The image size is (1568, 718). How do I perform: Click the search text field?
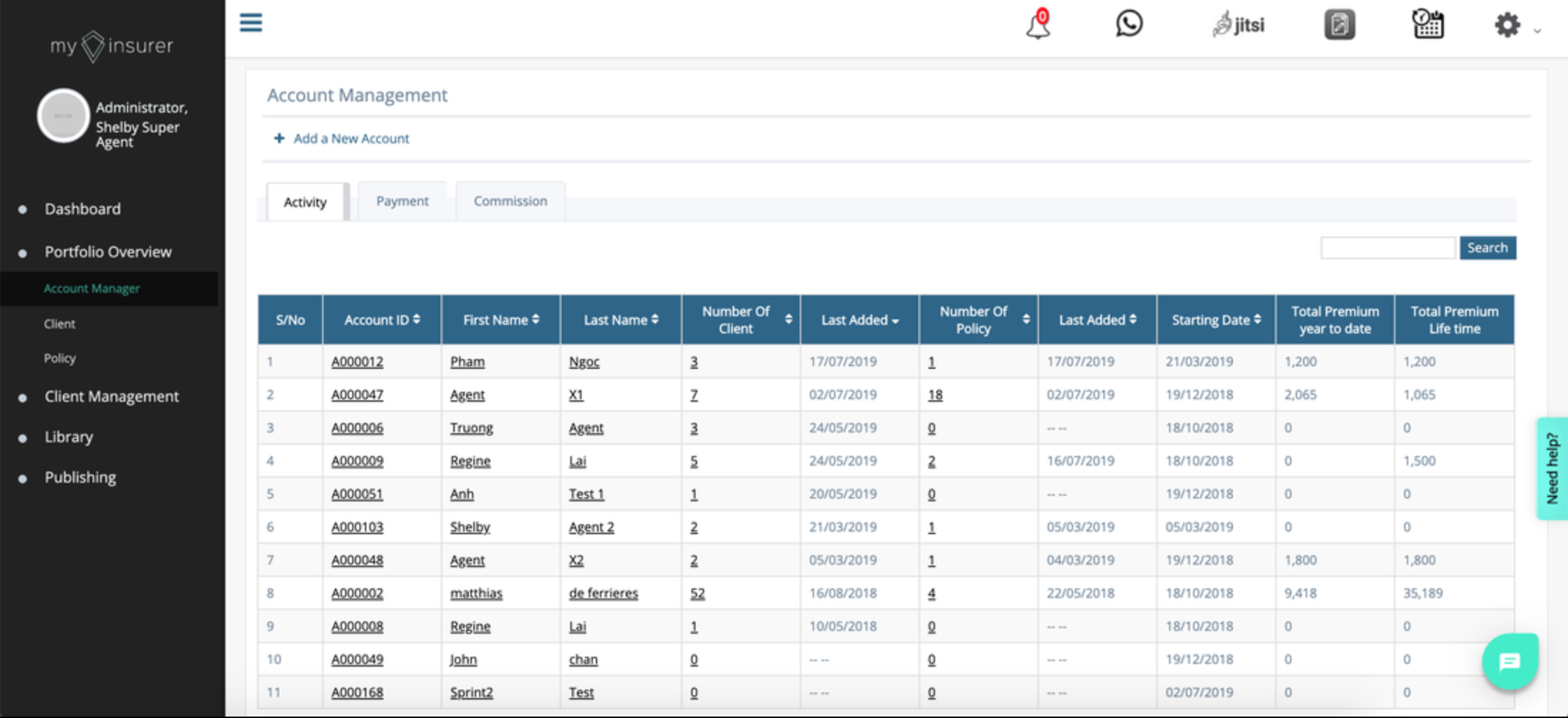pos(1388,248)
